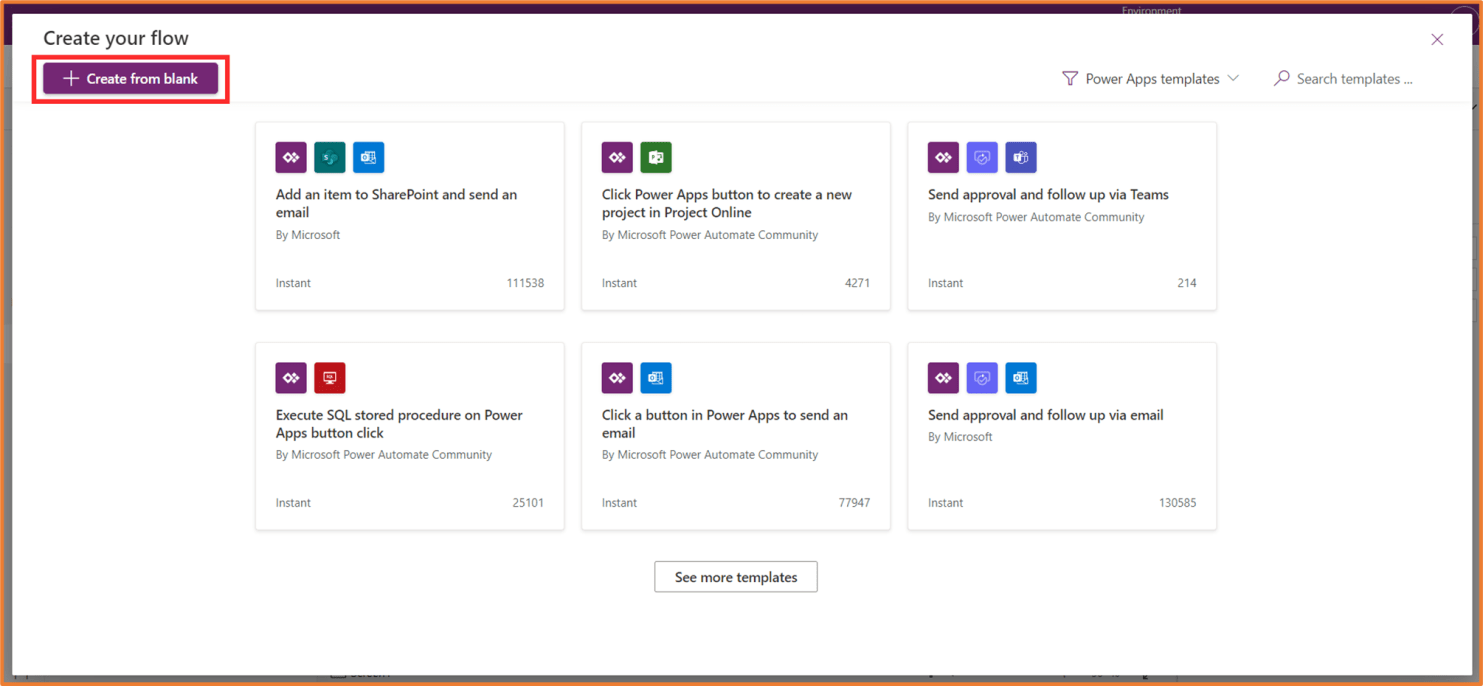Click the Create from blank button
The width and height of the screenshot is (1483, 686).
point(130,78)
